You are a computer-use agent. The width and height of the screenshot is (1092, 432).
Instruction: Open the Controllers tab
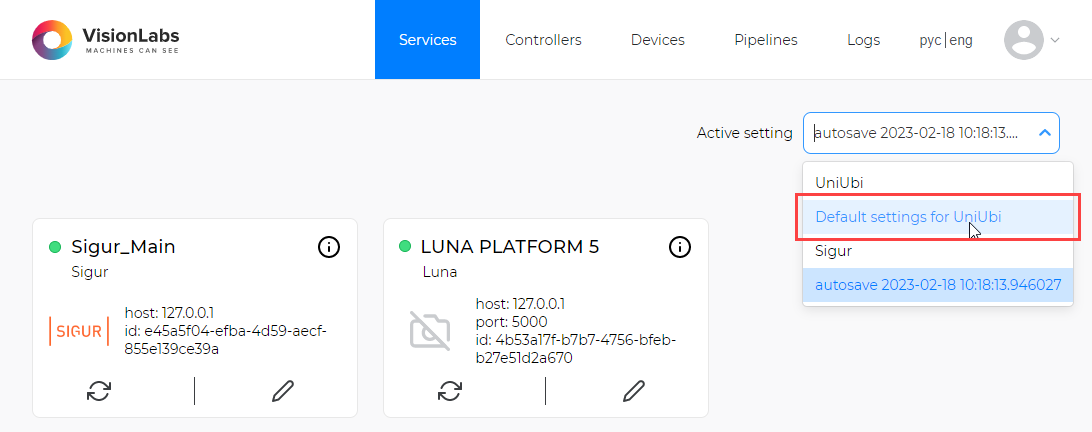(x=543, y=40)
